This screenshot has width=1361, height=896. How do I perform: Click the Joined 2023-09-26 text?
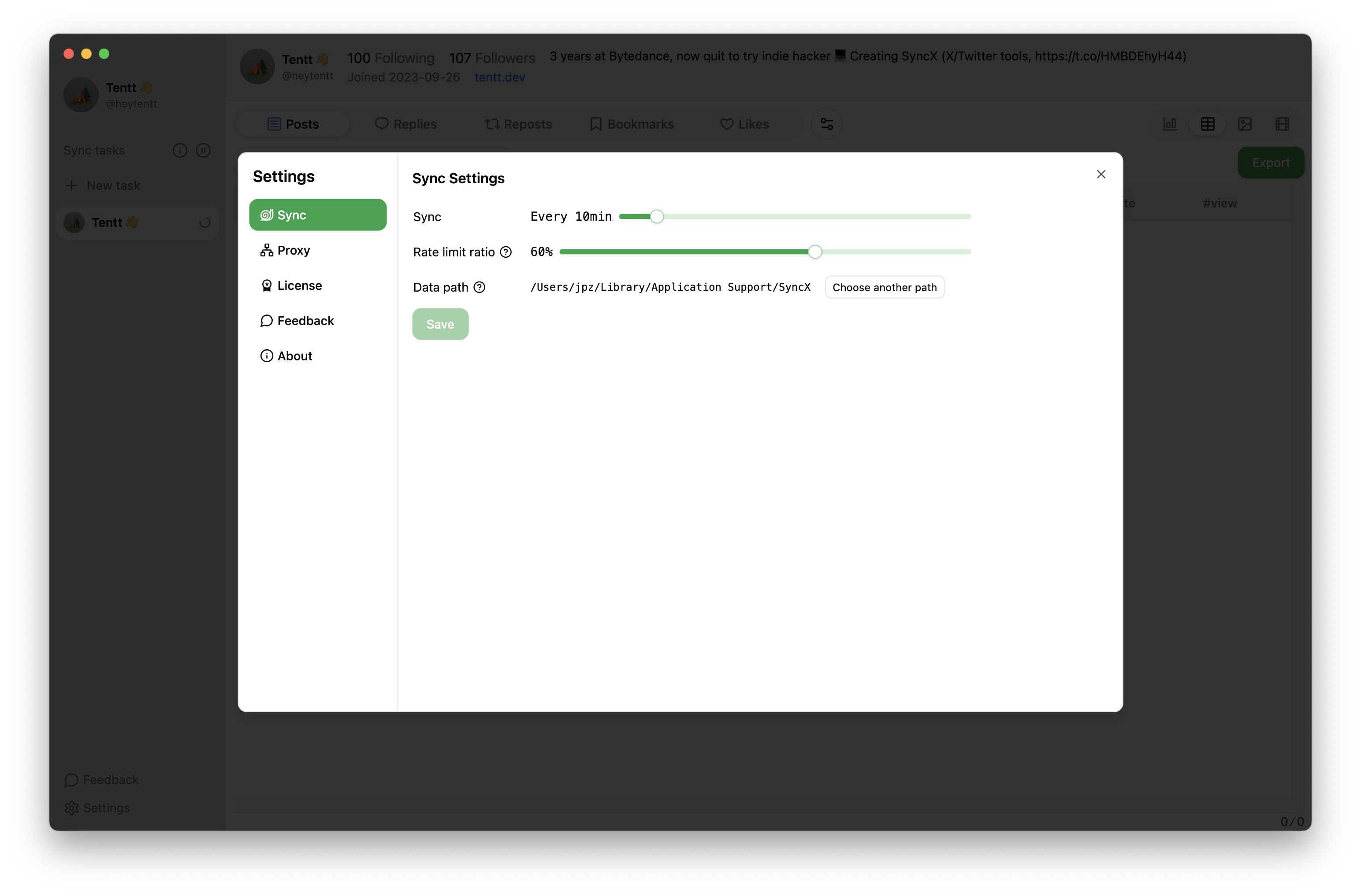pos(404,77)
